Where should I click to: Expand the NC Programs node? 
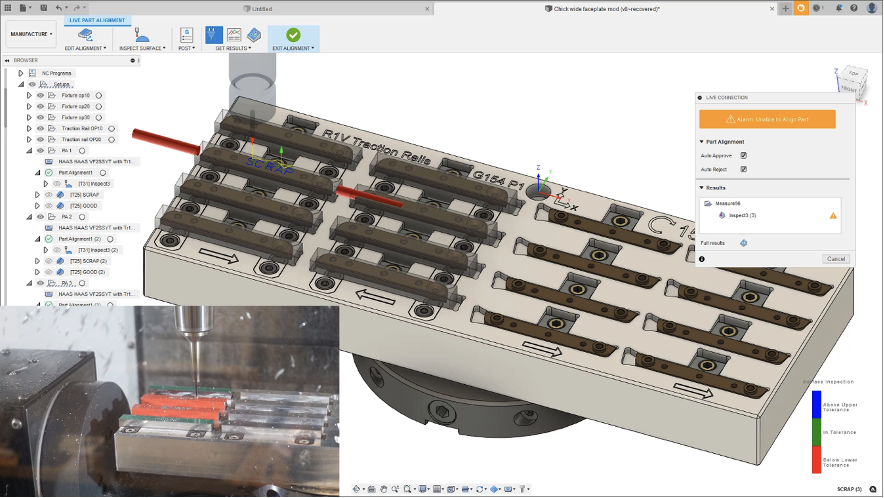coord(21,73)
